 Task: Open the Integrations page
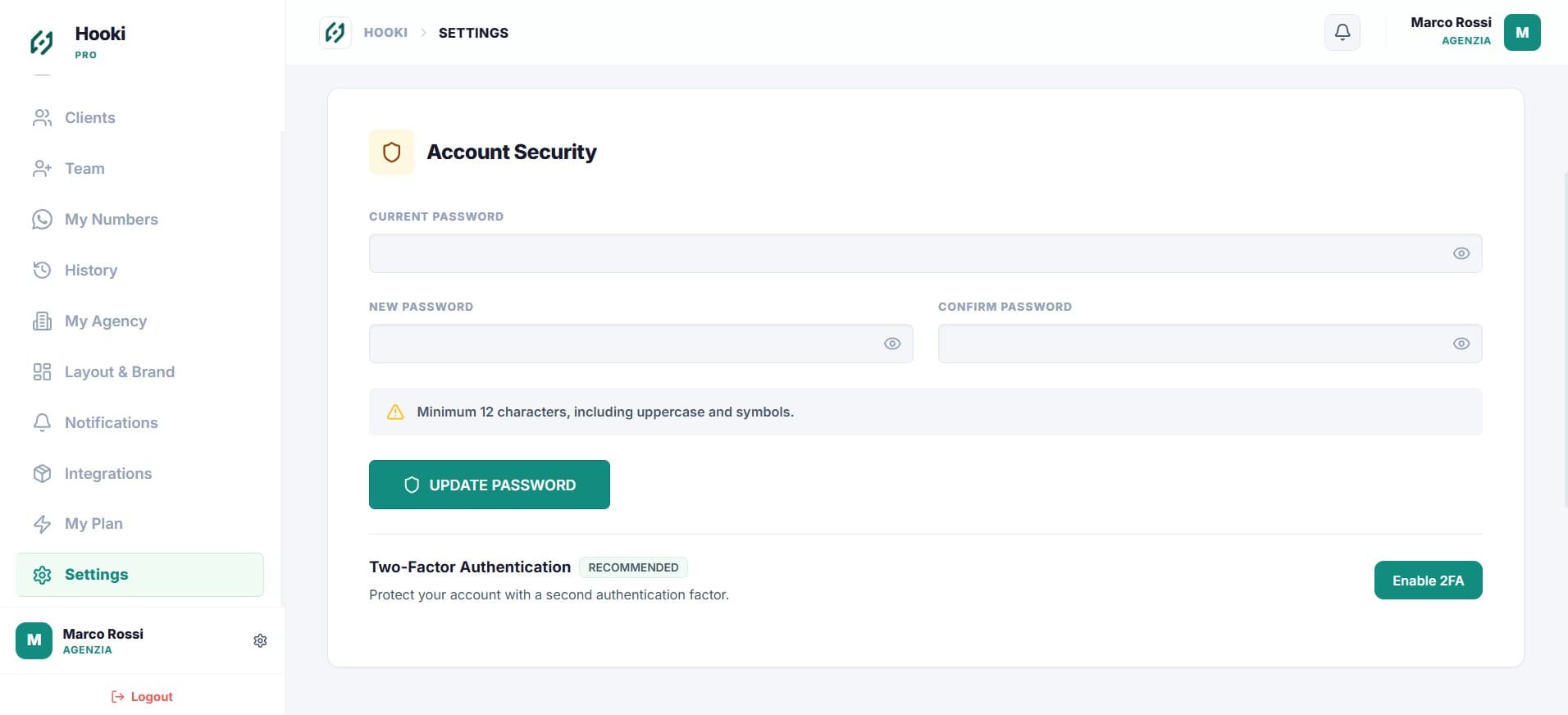[x=139, y=474]
